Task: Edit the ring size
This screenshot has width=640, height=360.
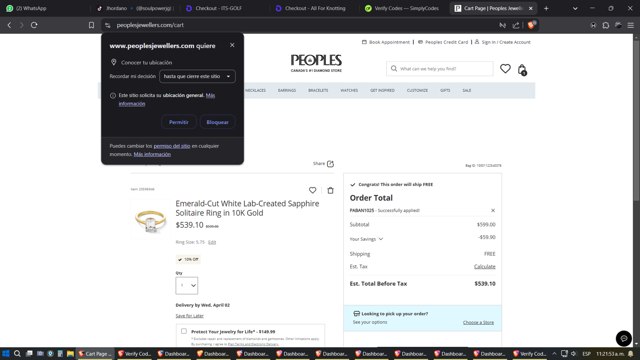Action: pos(212,242)
